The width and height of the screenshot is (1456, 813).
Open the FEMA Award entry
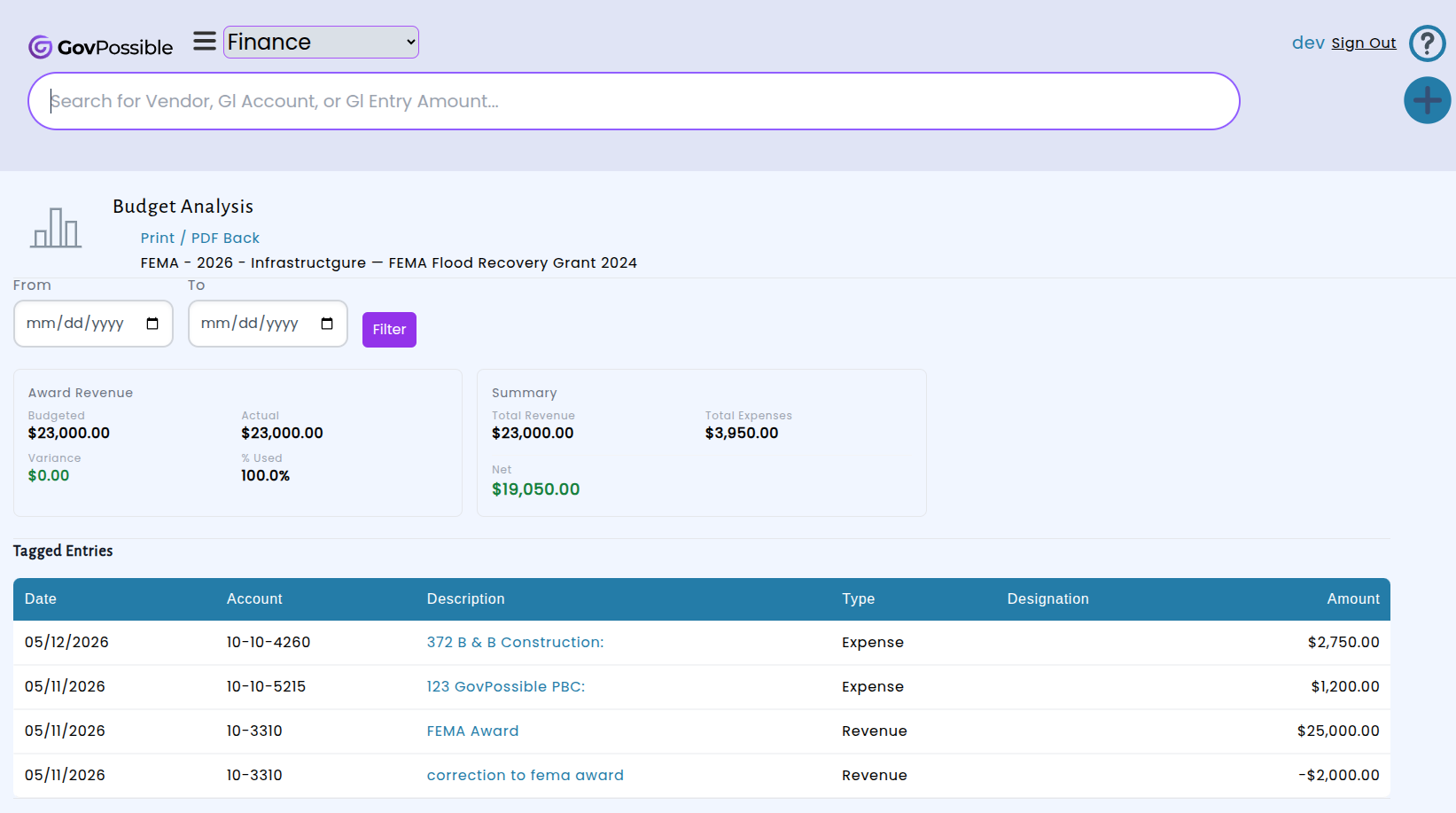click(x=472, y=731)
